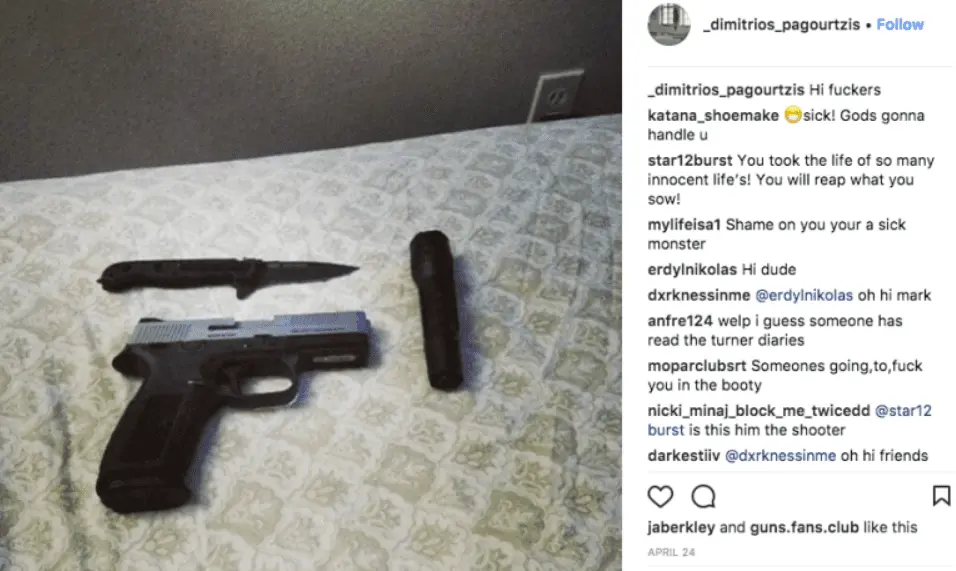Open nicki_minaj_block_me_twicedd profile
This screenshot has width=956, height=571.
[x=758, y=410]
